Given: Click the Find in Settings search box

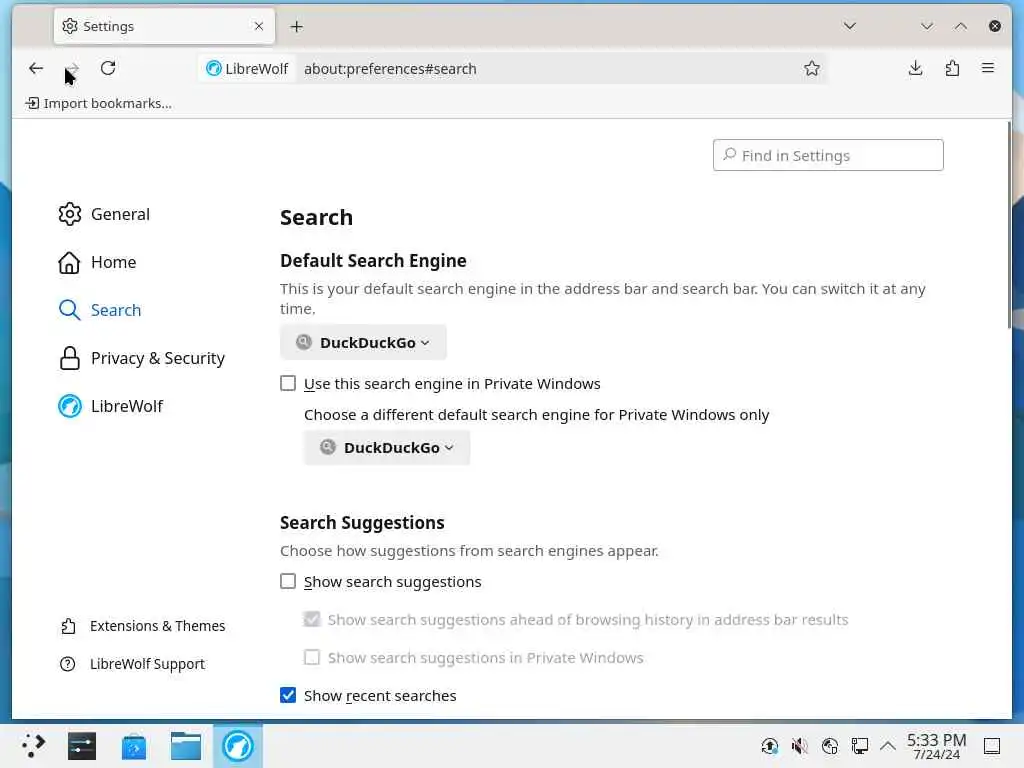Looking at the screenshot, I should [x=828, y=155].
